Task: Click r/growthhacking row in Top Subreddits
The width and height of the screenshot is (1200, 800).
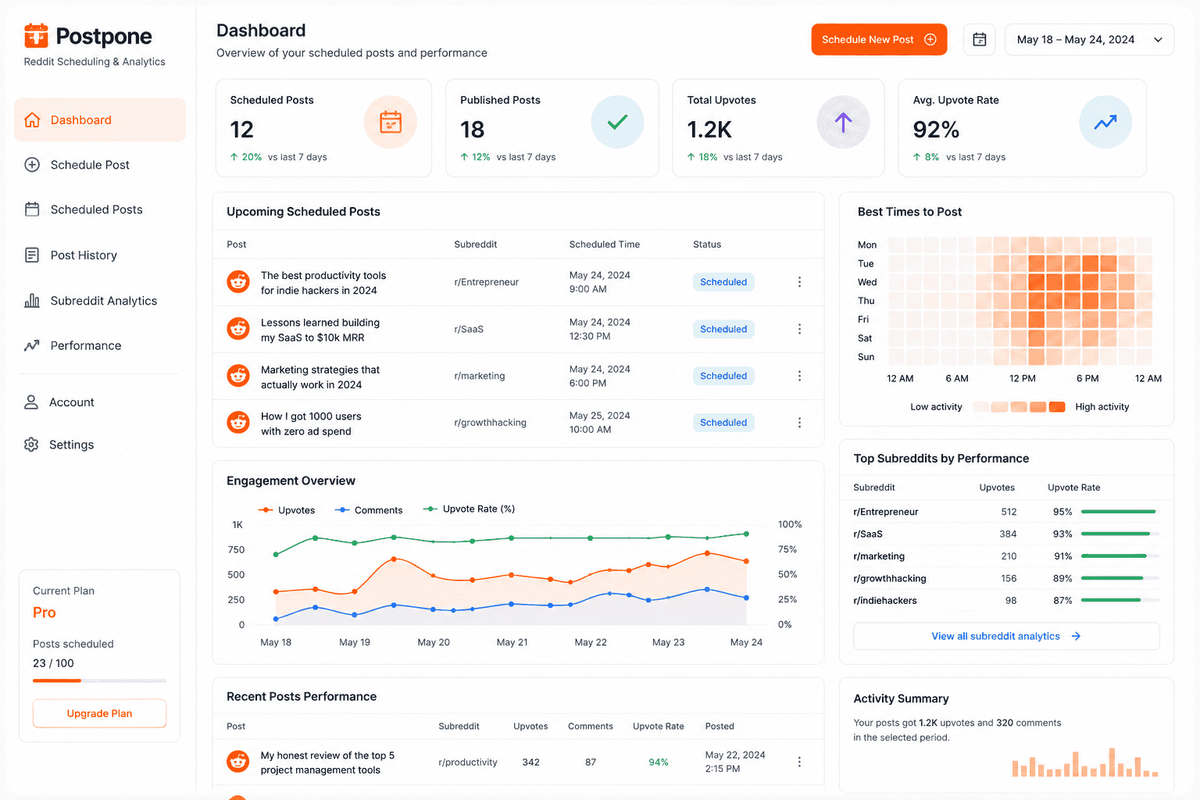Action: [x=1006, y=578]
